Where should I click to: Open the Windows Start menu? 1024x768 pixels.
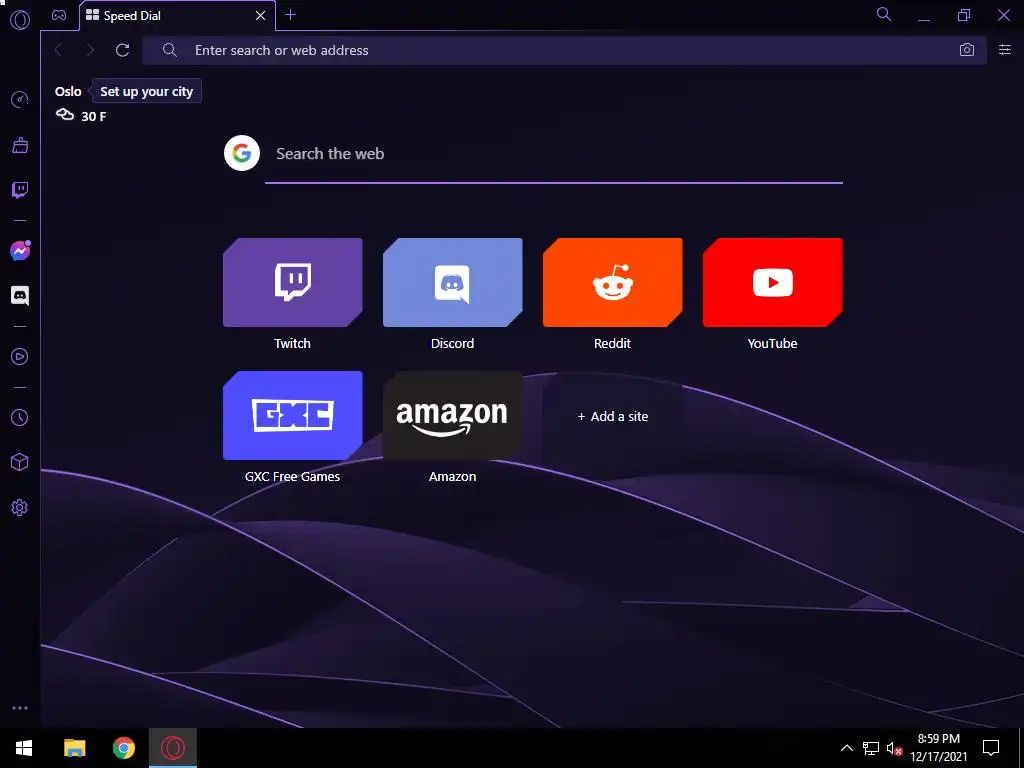tap(24, 748)
